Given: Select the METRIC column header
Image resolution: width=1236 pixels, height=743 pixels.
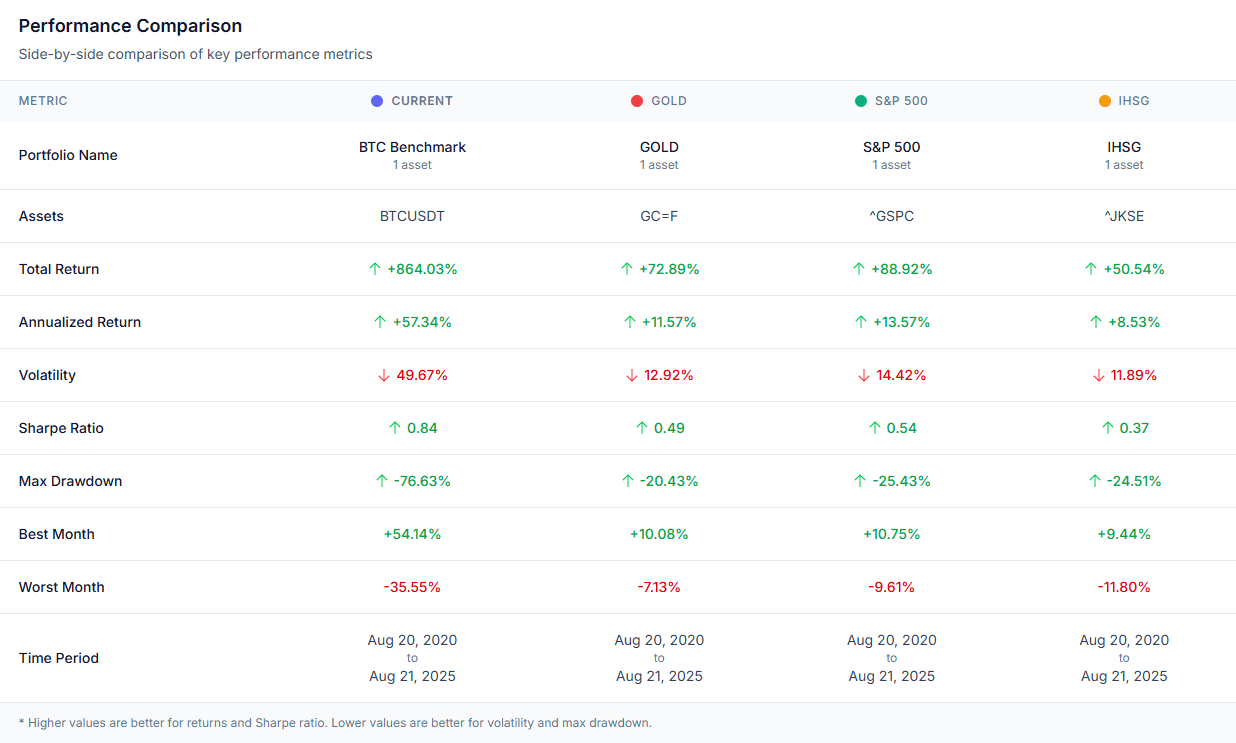Looking at the screenshot, I should coord(43,101).
